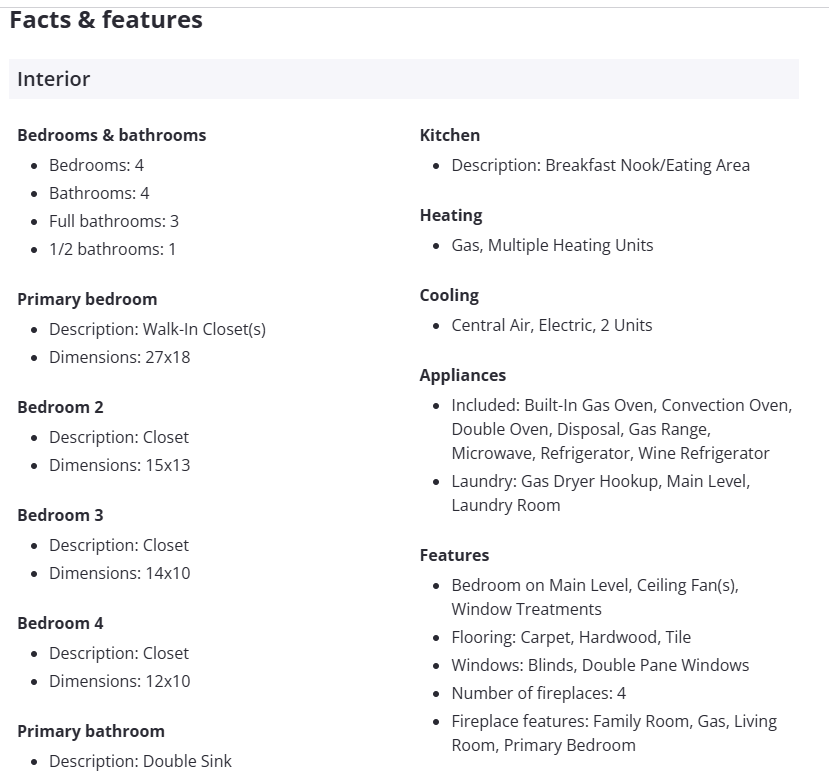
Task: Click Primary bedroom Dimensions: 27x18 text
Action: [x=119, y=357]
